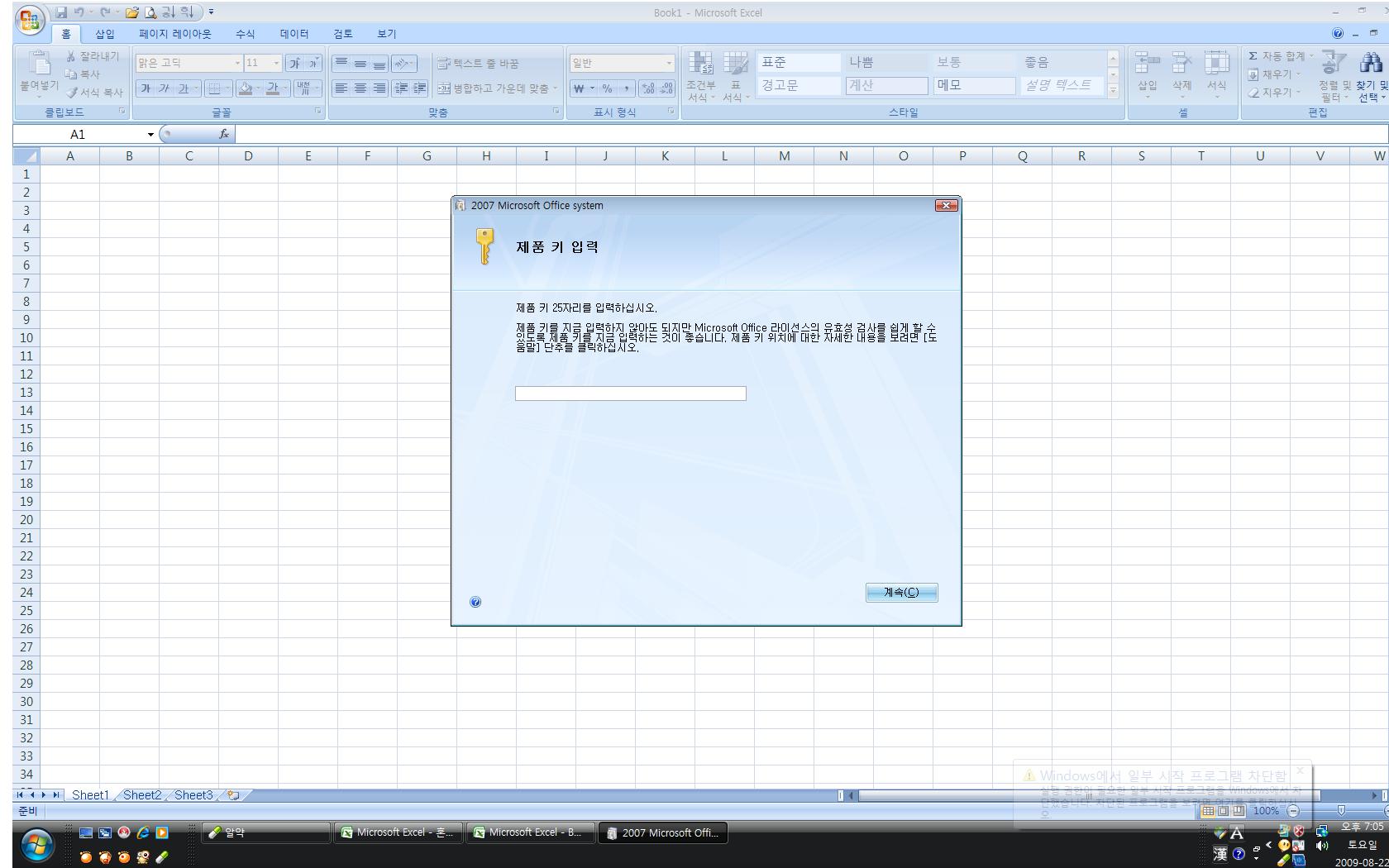Select the Sheet3 tab
The image size is (1389, 868).
[193, 795]
